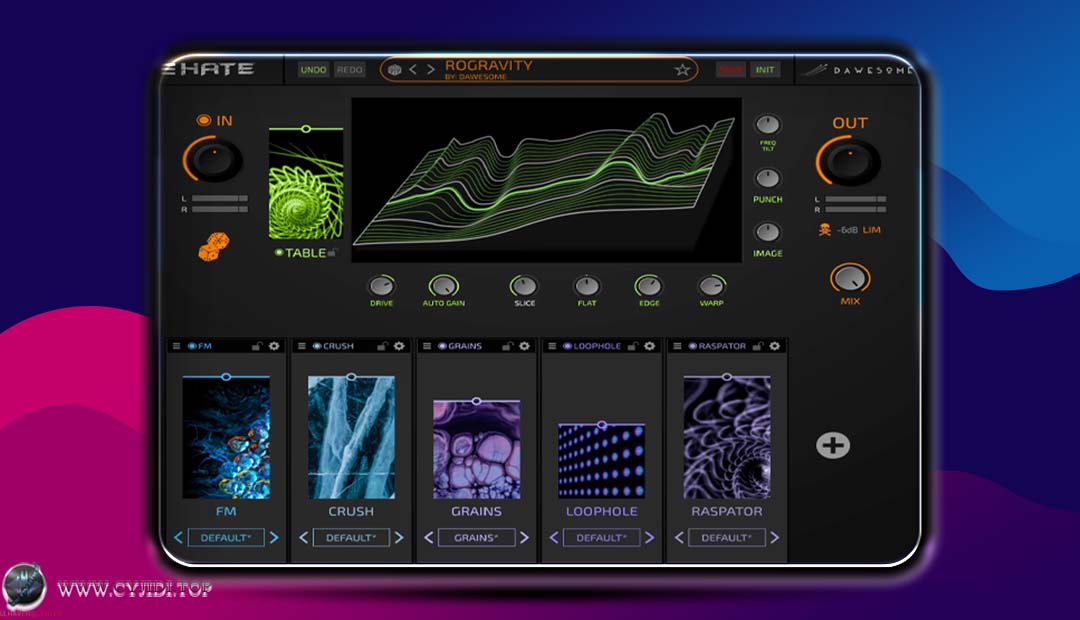Favorite the ROGRAVITY preset with the star
The image size is (1080, 620).
click(682, 70)
